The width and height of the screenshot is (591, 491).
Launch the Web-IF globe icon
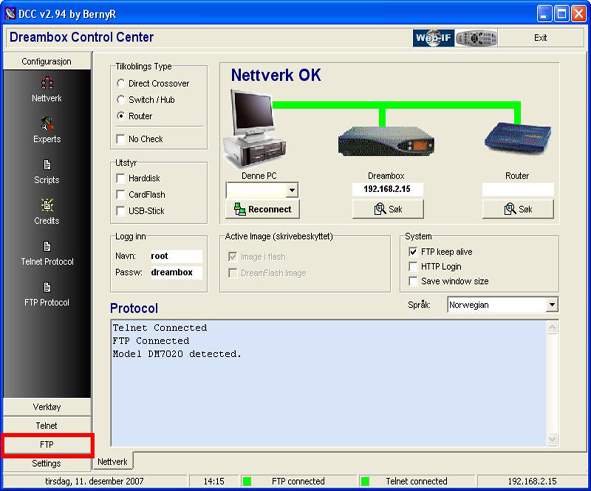point(433,38)
